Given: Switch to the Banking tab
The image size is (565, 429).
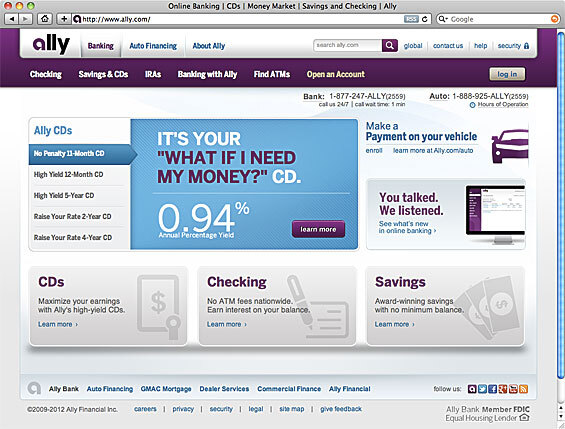Looking at the screenshot, I should (x=101, y=46).
